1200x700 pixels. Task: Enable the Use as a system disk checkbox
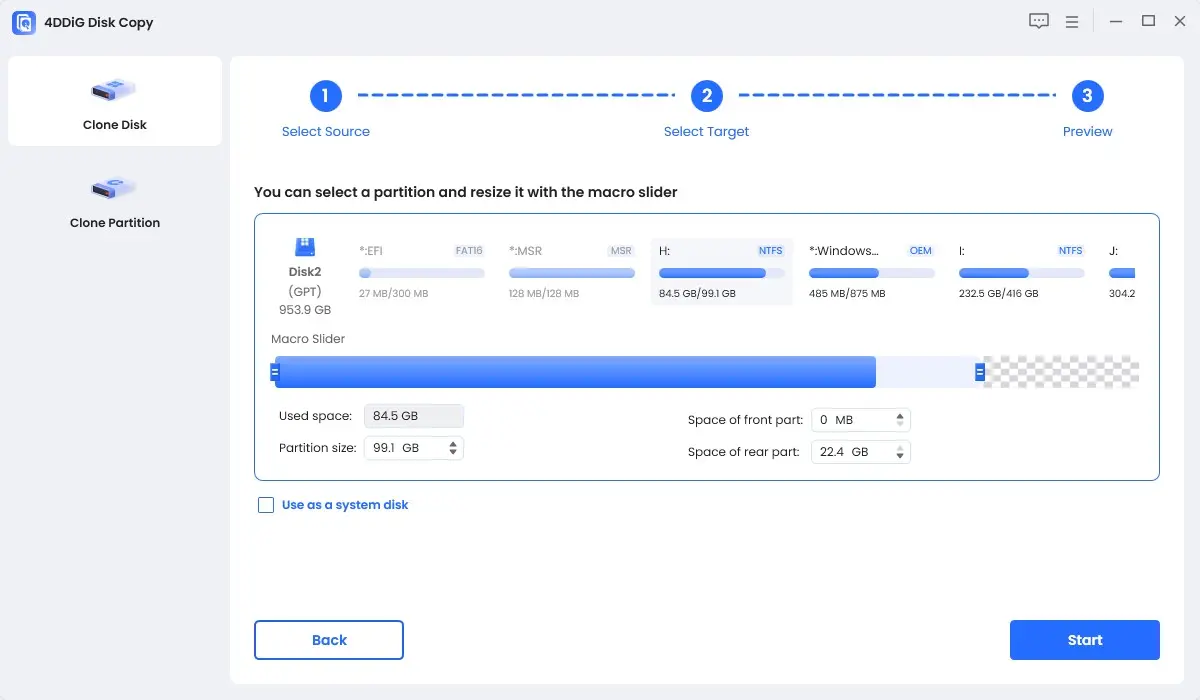[266, 505]
